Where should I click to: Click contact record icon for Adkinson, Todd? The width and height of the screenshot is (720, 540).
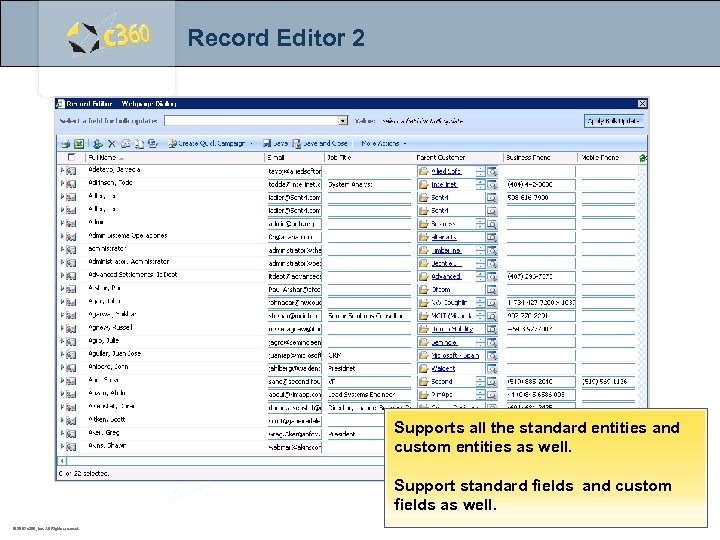71,184
